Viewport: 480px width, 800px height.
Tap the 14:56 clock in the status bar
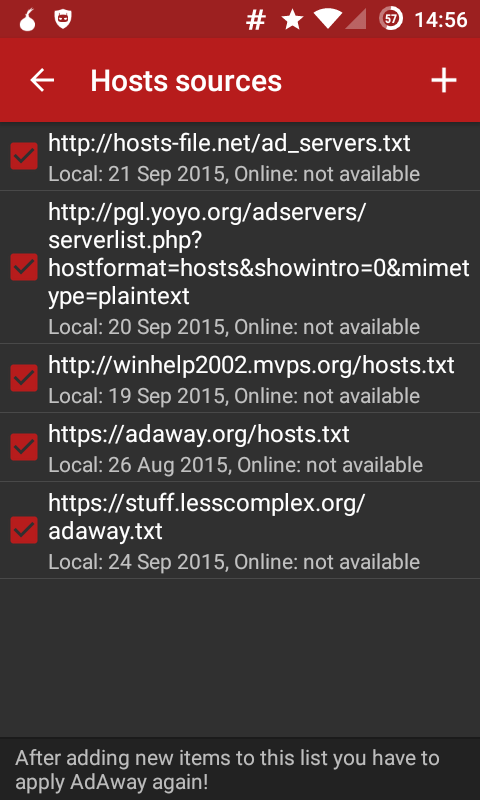point(441,20)
